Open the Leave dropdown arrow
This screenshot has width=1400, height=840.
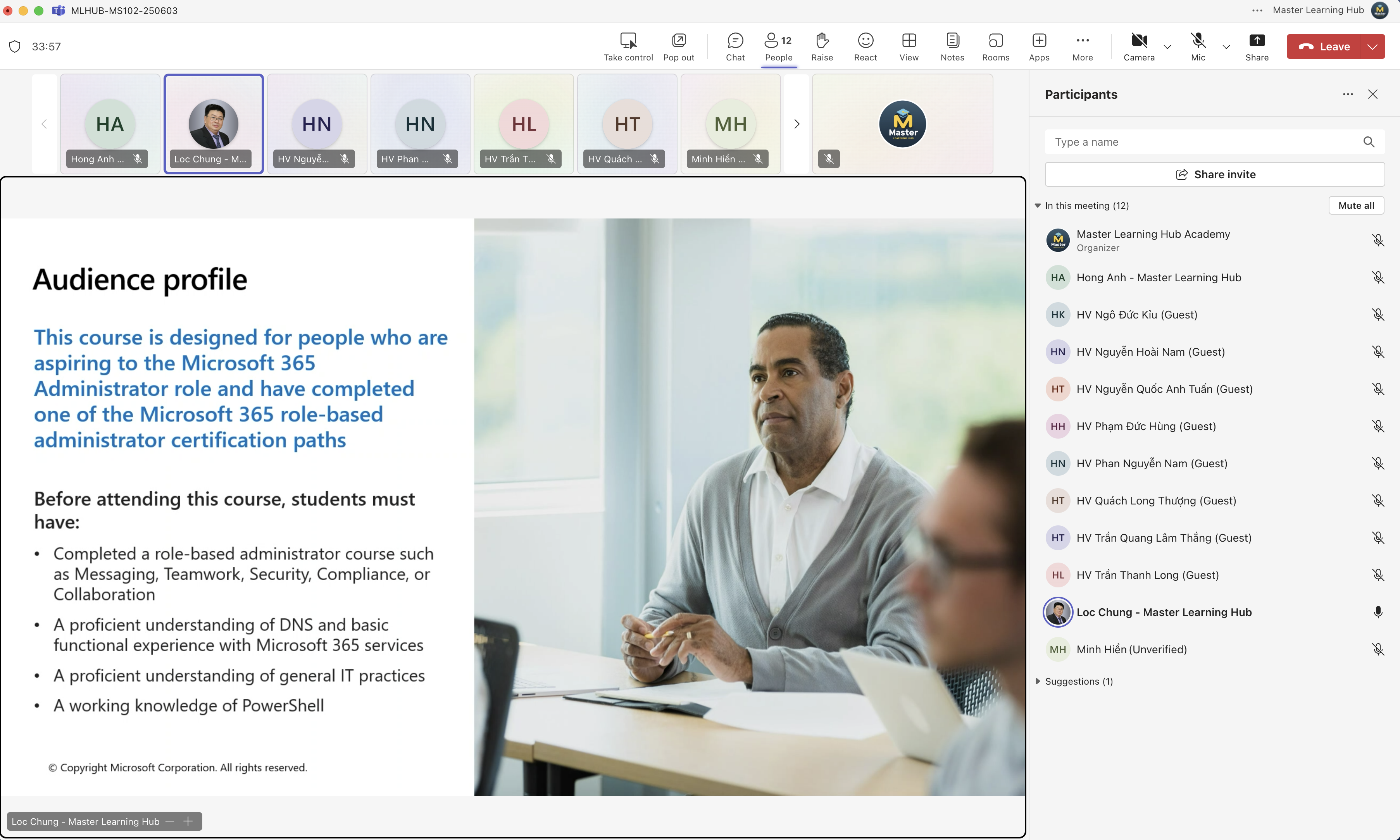click(1372, 46)
